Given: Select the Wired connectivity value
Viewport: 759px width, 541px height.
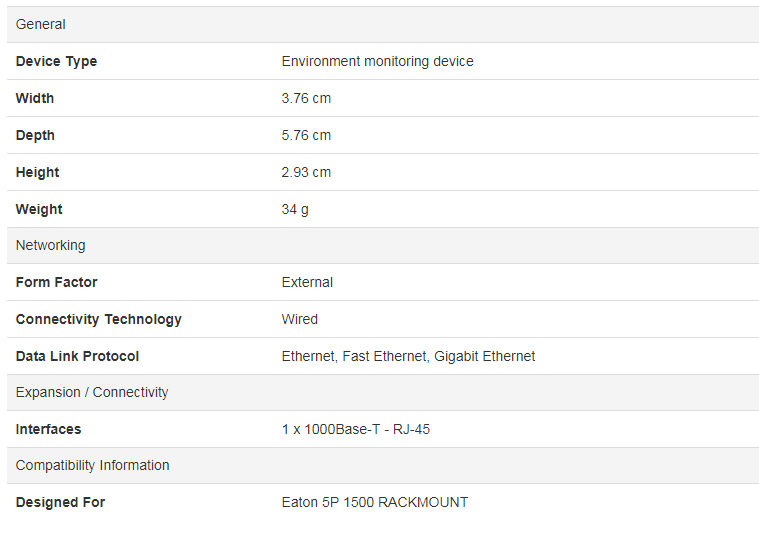Looking at the screenshot, I should pos(299,319).
